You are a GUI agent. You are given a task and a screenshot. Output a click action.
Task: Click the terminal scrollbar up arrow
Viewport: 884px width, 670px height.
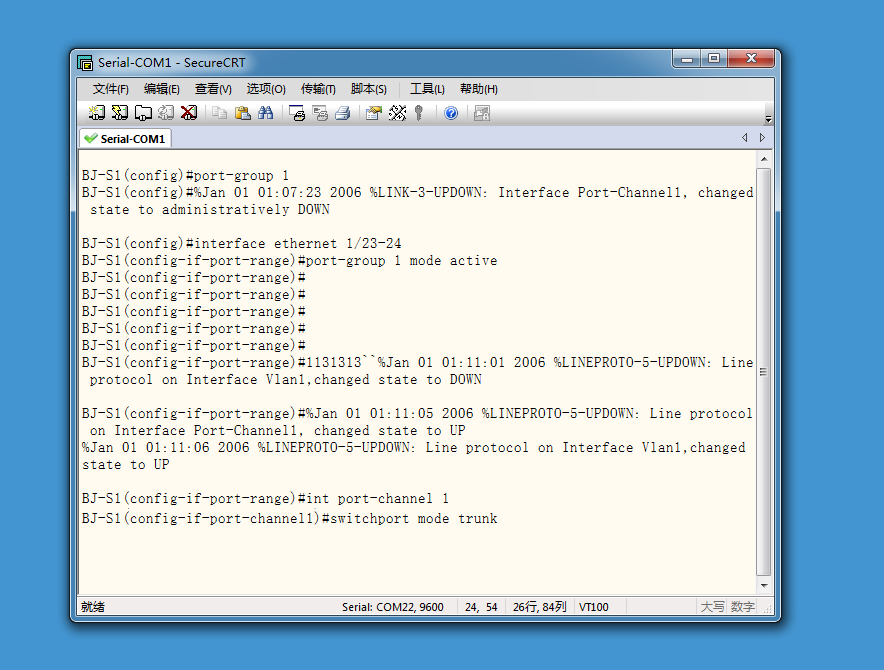[x=764, y=159]
